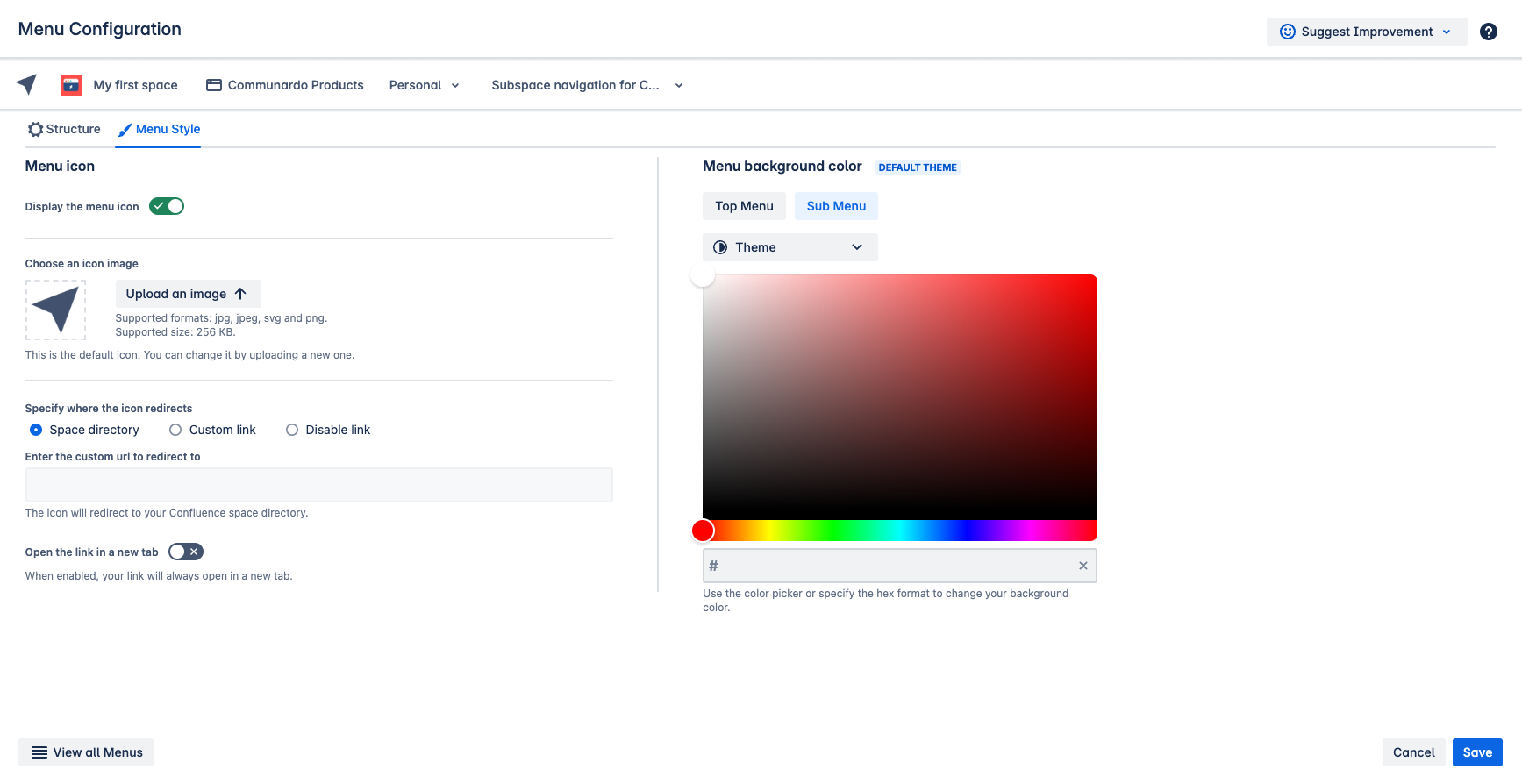Select the Custom link radio button

coord(175,430)
